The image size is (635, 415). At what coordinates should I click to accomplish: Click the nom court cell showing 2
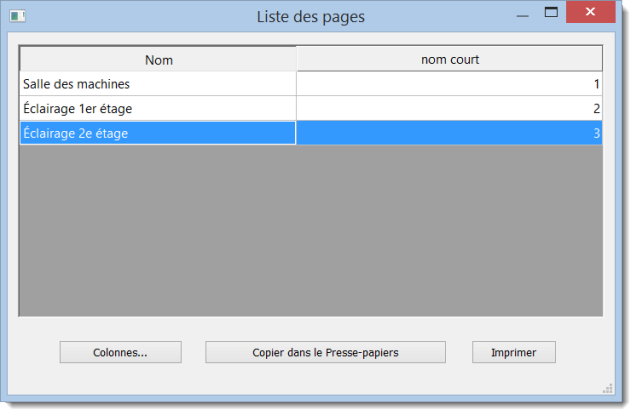tap(450, 109)
